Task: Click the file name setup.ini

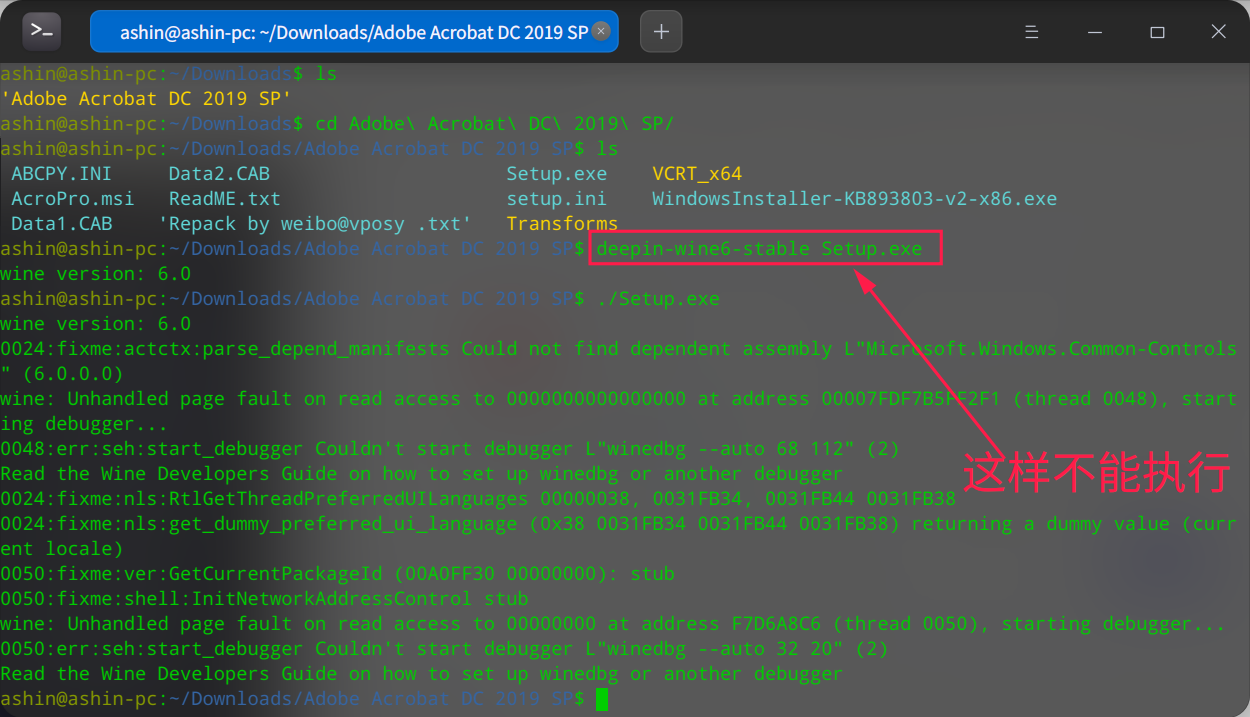Action: point(556,199)
